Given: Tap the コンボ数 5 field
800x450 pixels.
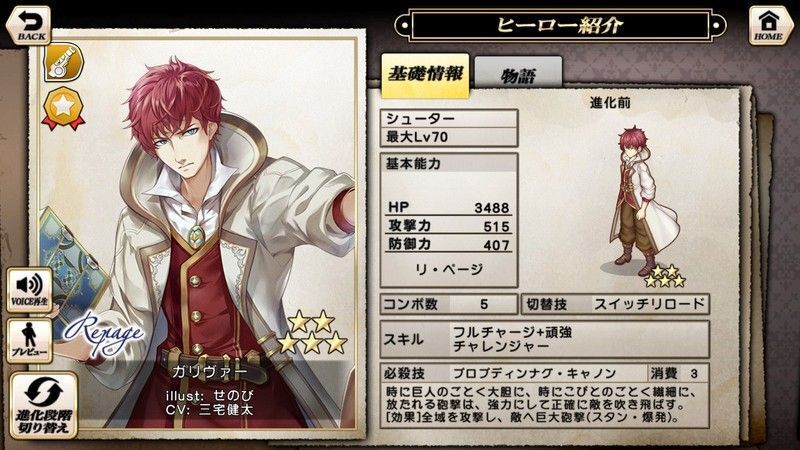Looking at the screenshot, I should pos(449,305).
